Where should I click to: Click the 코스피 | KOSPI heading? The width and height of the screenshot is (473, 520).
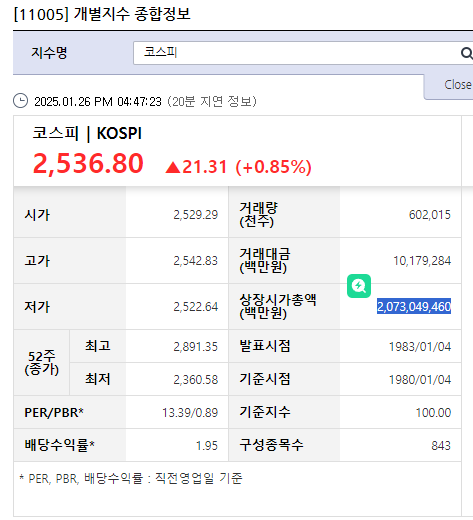[x=87, y=133]
